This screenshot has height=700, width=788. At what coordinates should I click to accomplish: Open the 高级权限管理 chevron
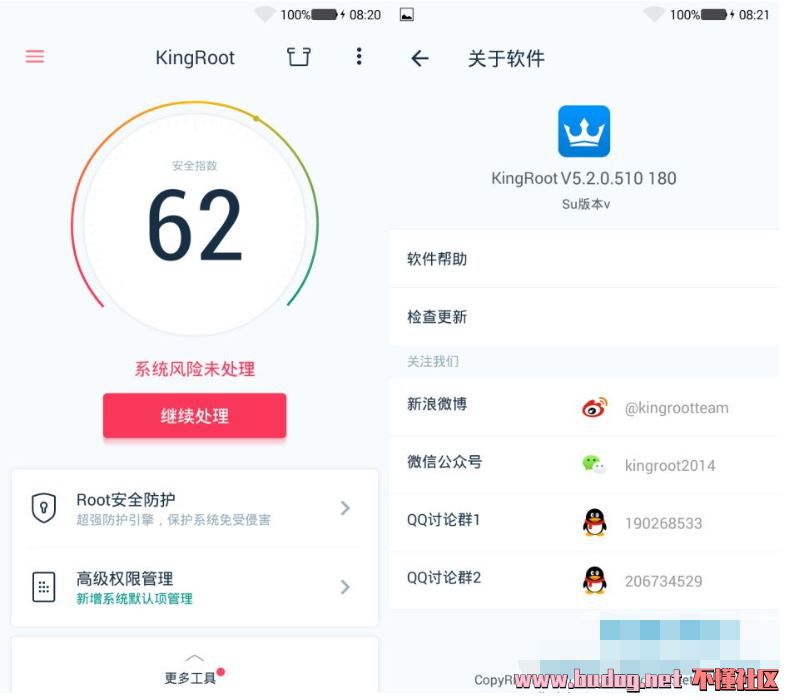345,587
